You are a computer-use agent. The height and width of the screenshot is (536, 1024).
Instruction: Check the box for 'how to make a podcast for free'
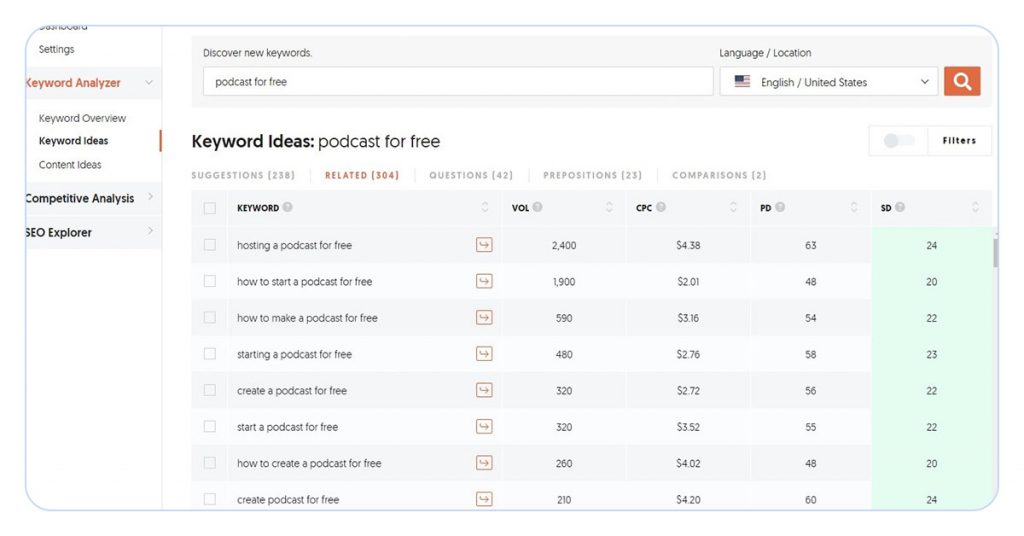click(210, 317)
